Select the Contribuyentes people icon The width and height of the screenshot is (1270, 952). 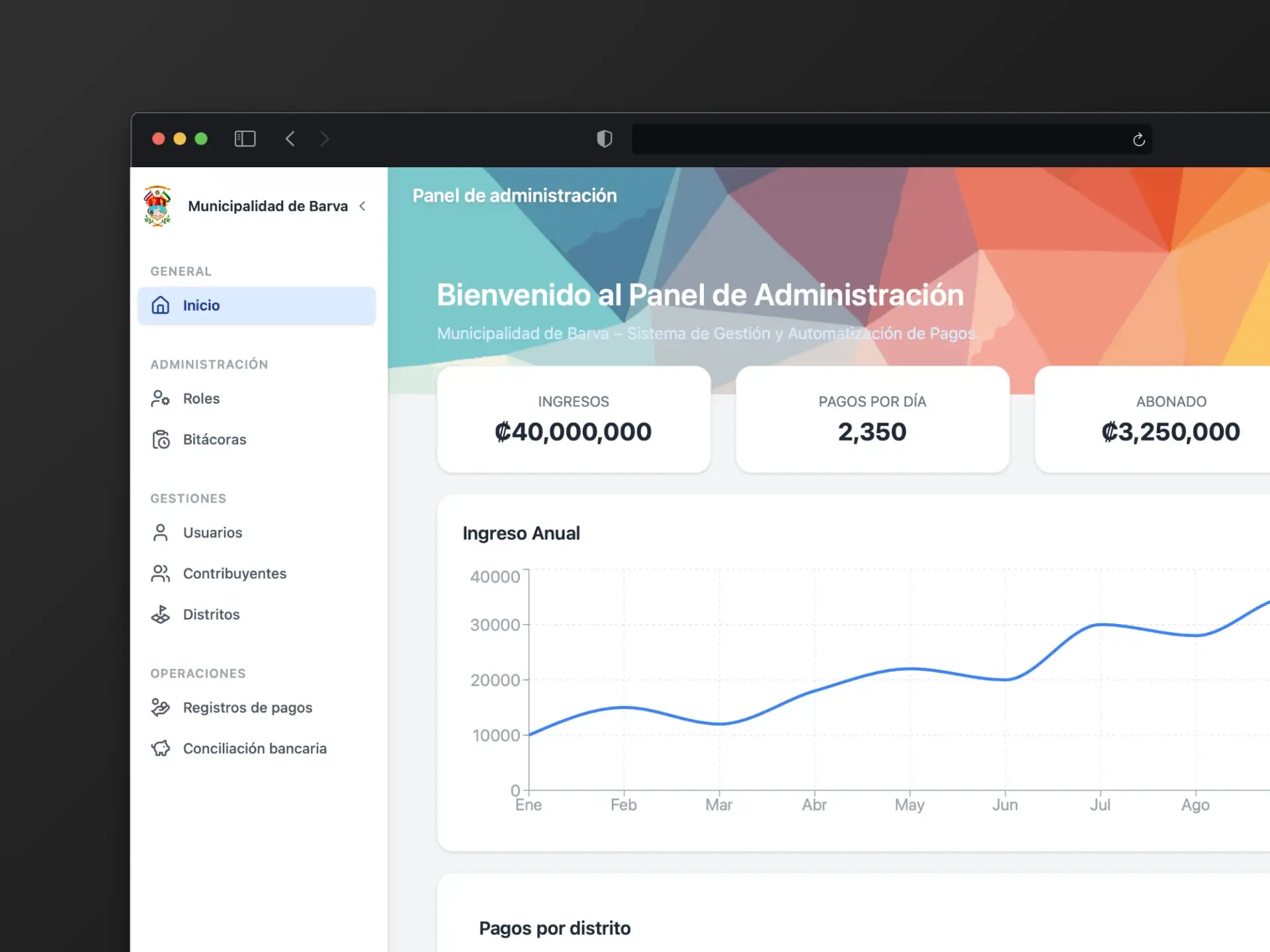[x=160, y=573]
